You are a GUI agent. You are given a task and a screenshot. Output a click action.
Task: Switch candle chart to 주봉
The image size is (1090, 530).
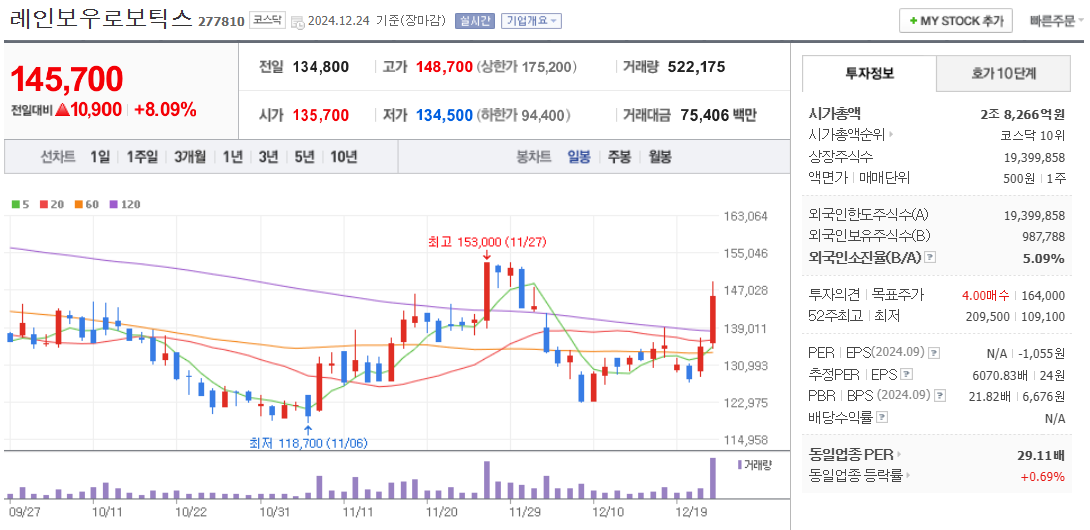(x=619, y=156)
